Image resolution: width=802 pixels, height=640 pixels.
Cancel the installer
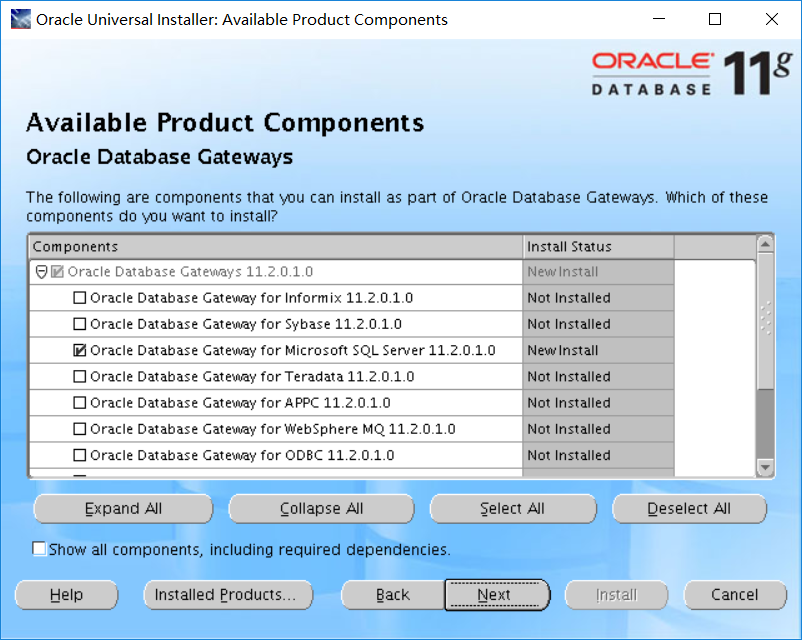click(x=735, y=594)
